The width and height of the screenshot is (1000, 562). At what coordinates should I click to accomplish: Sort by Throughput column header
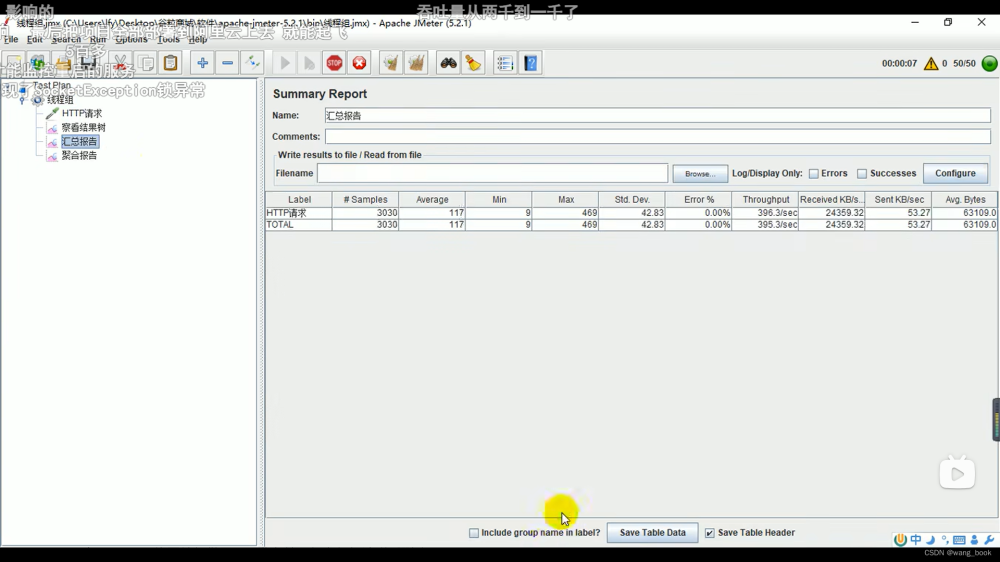766,200
